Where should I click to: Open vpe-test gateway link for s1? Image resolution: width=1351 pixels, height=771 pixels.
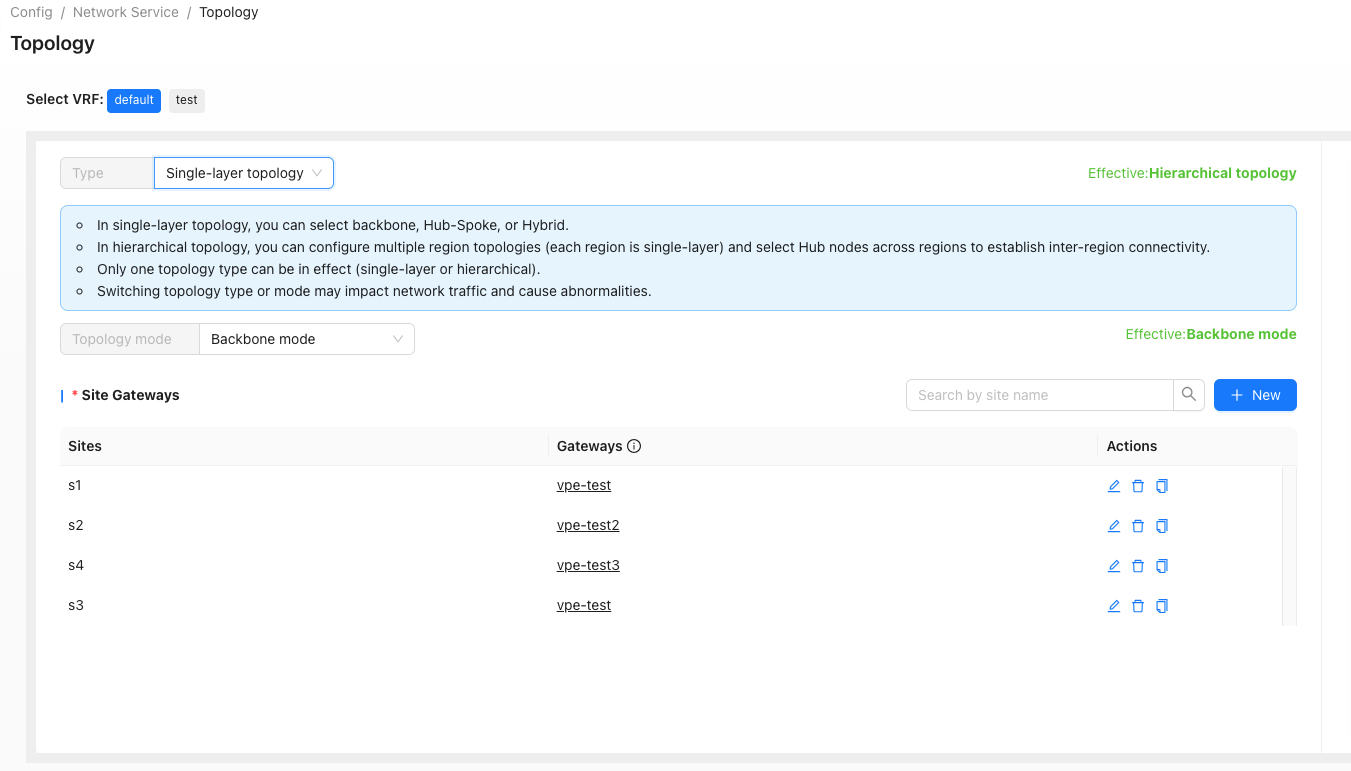(x=584, y=485)
